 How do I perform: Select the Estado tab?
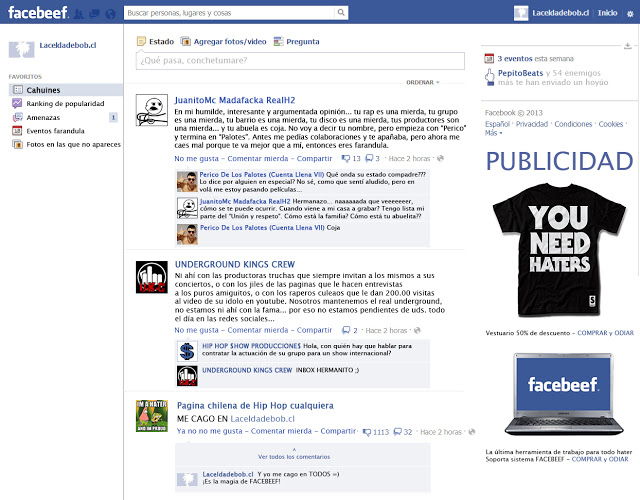[x=156, y=41]
